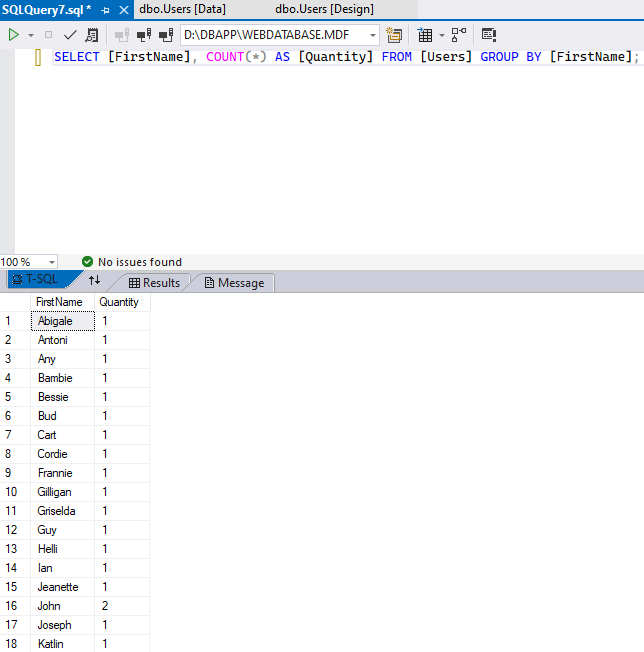Select the Frannie cell
The width and height of the screenshot is (644, 652).
63,473
